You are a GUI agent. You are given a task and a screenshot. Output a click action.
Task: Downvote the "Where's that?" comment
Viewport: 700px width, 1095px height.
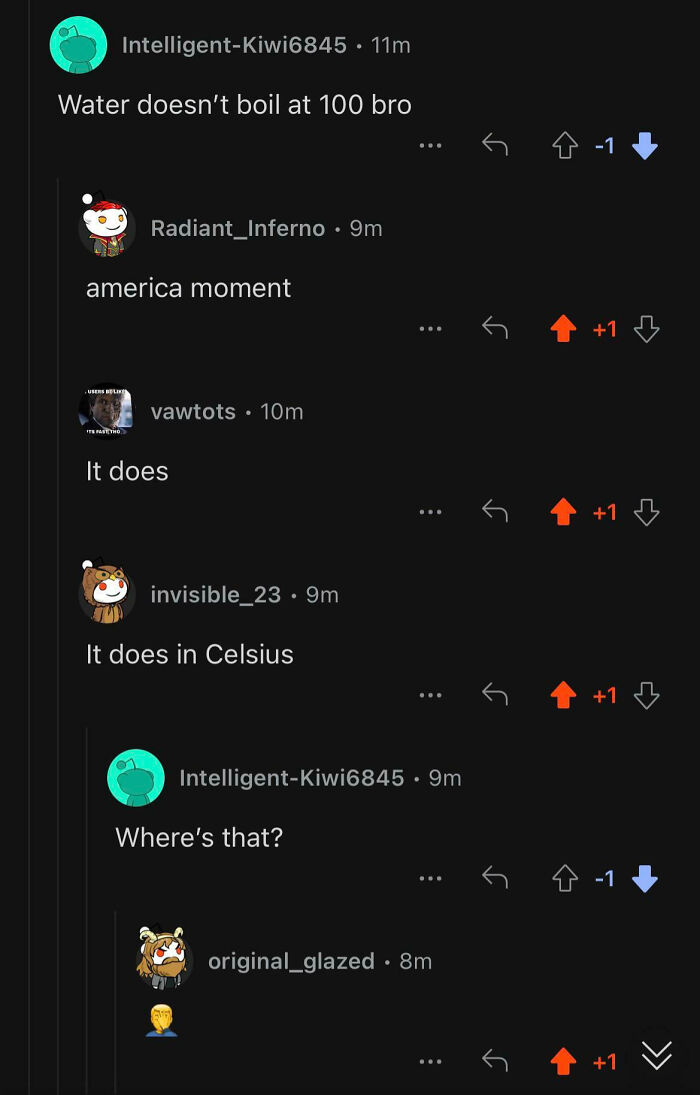[645, 878]
